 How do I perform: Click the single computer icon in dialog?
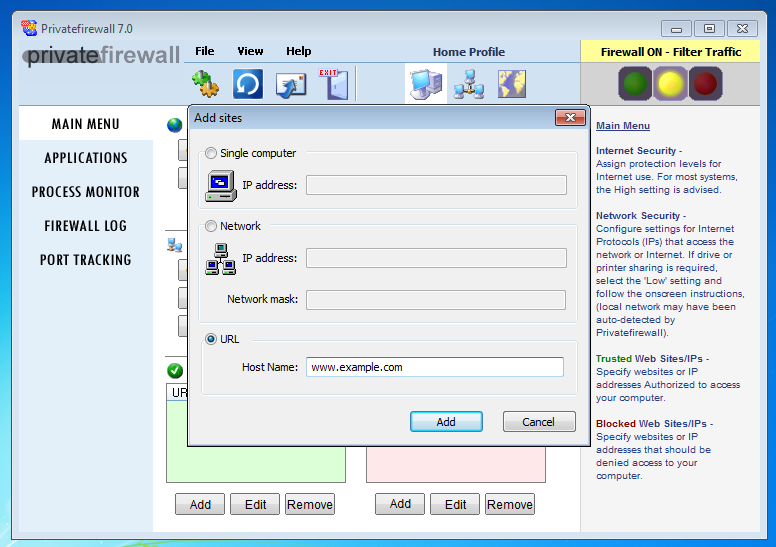click(x=221, y=186)
